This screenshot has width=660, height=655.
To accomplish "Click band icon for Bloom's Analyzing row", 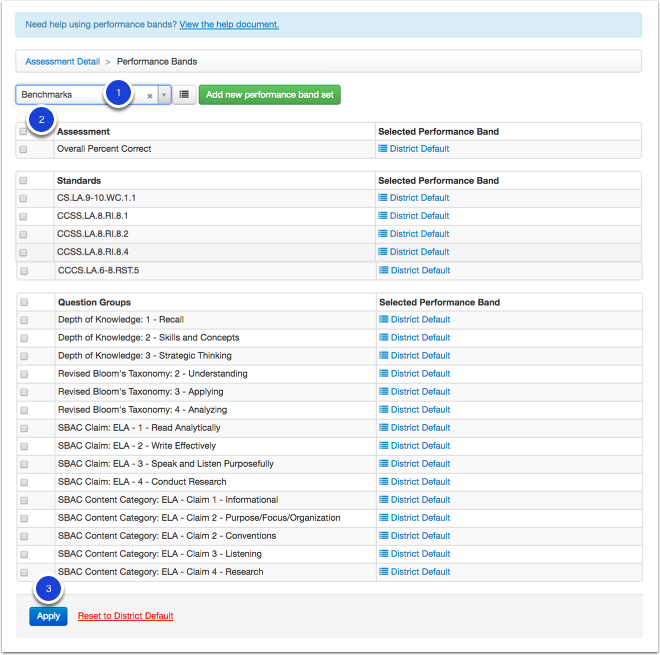I will pyautogui.click(x=383, y=410).
